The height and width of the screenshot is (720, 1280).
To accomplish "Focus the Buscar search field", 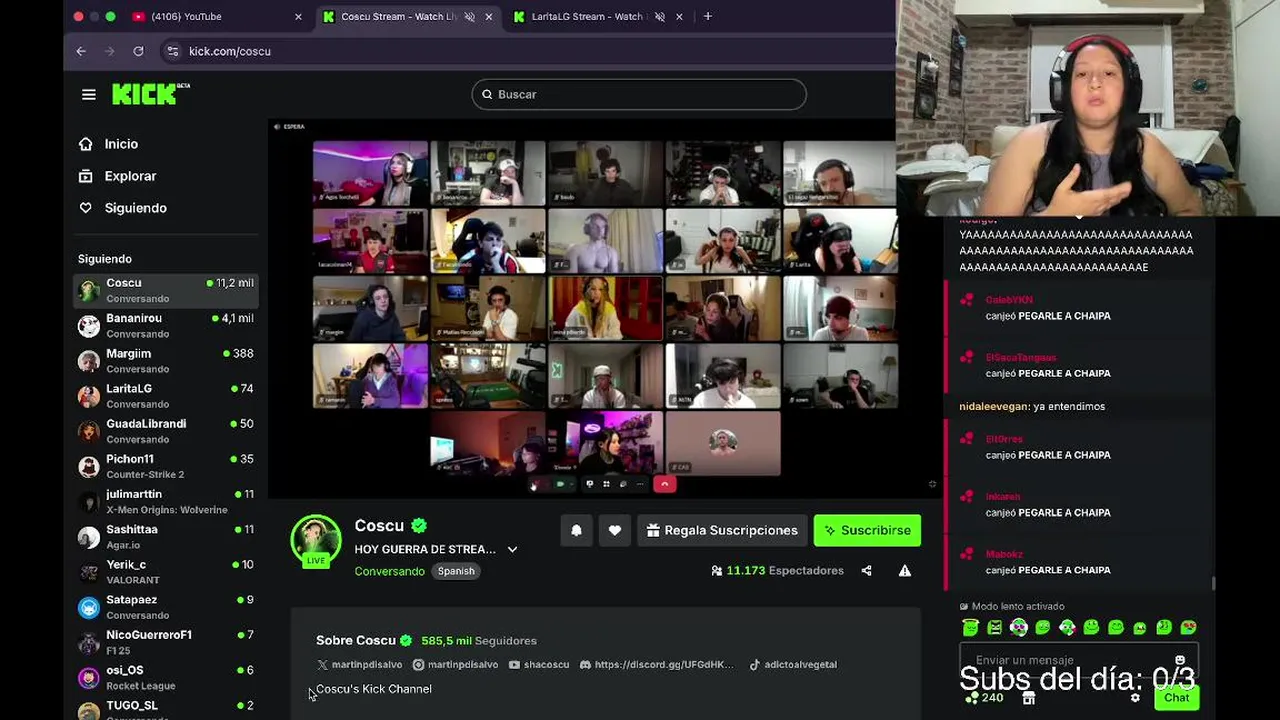I will point(639,94).
